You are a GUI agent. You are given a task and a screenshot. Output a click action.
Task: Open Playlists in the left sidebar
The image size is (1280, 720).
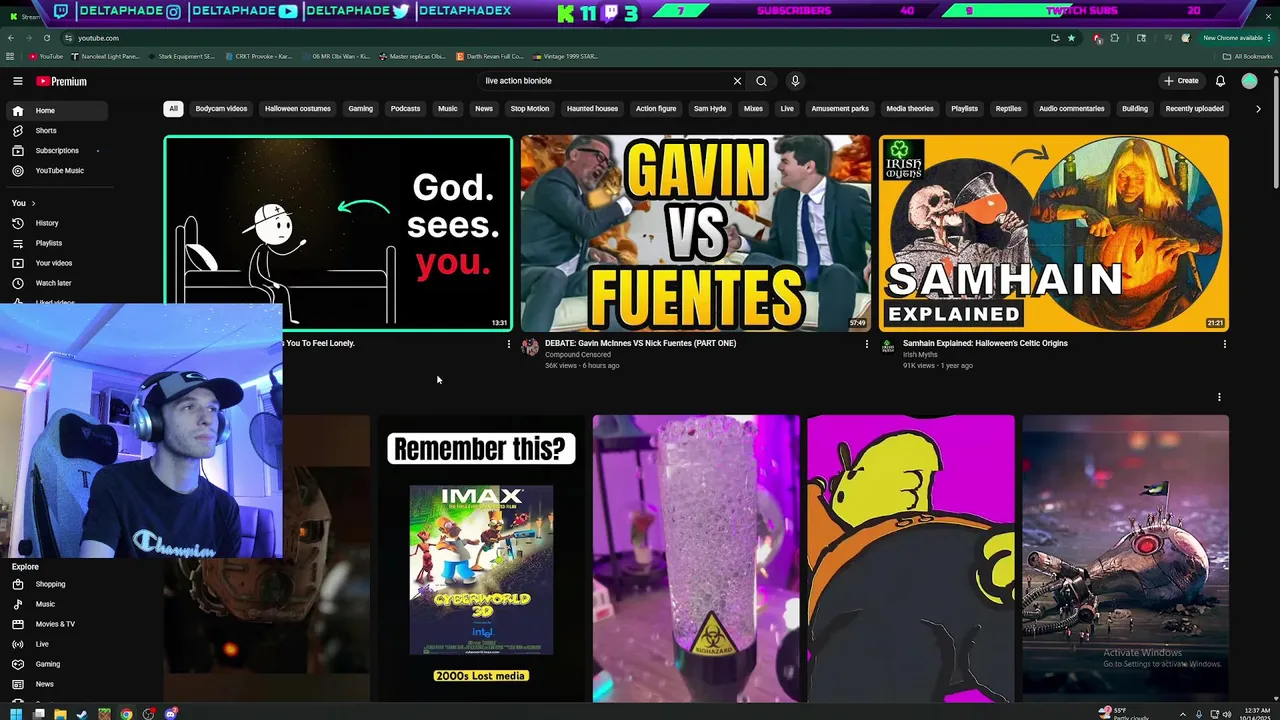58,243
